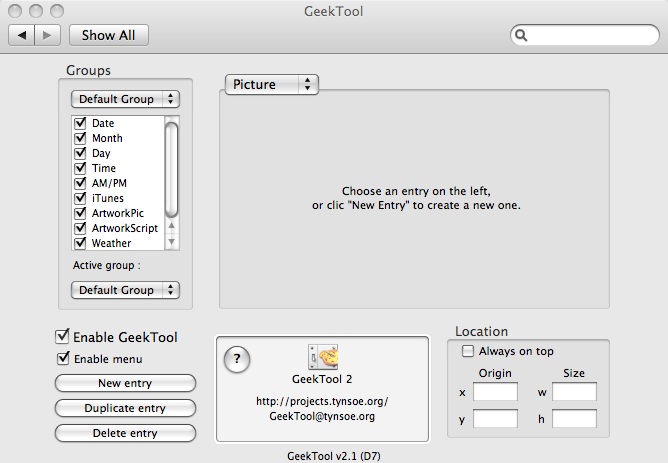Screen dimensions: 668x463
Task: Select the ArtworkScript entry row
Action: (x=118, y=228)
